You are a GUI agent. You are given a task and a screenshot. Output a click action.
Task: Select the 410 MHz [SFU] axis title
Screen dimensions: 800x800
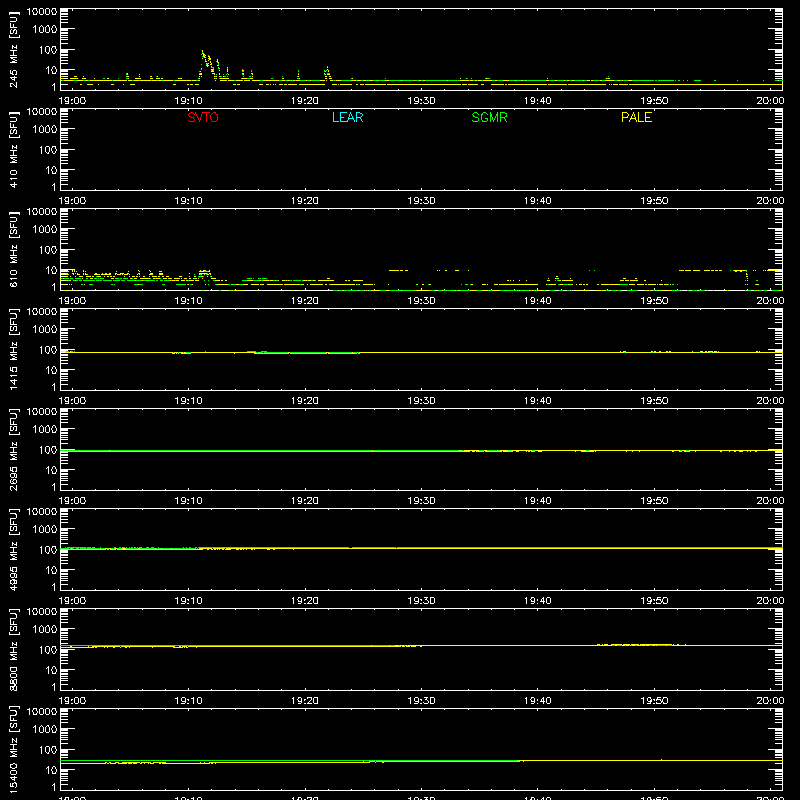pyautogui.click(x=13, y=149)
